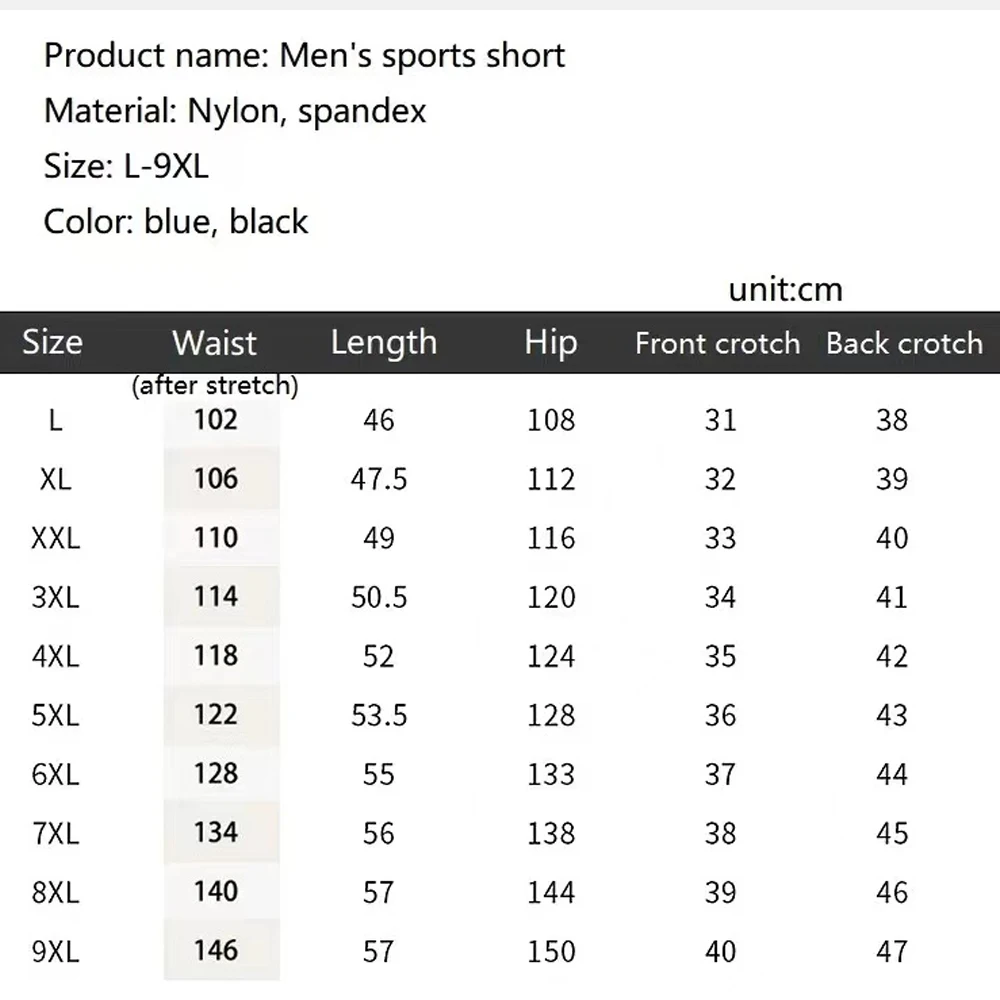Select the 3XL size row label
This screenshot has width=1000, height=1000.
click(55, 598)
